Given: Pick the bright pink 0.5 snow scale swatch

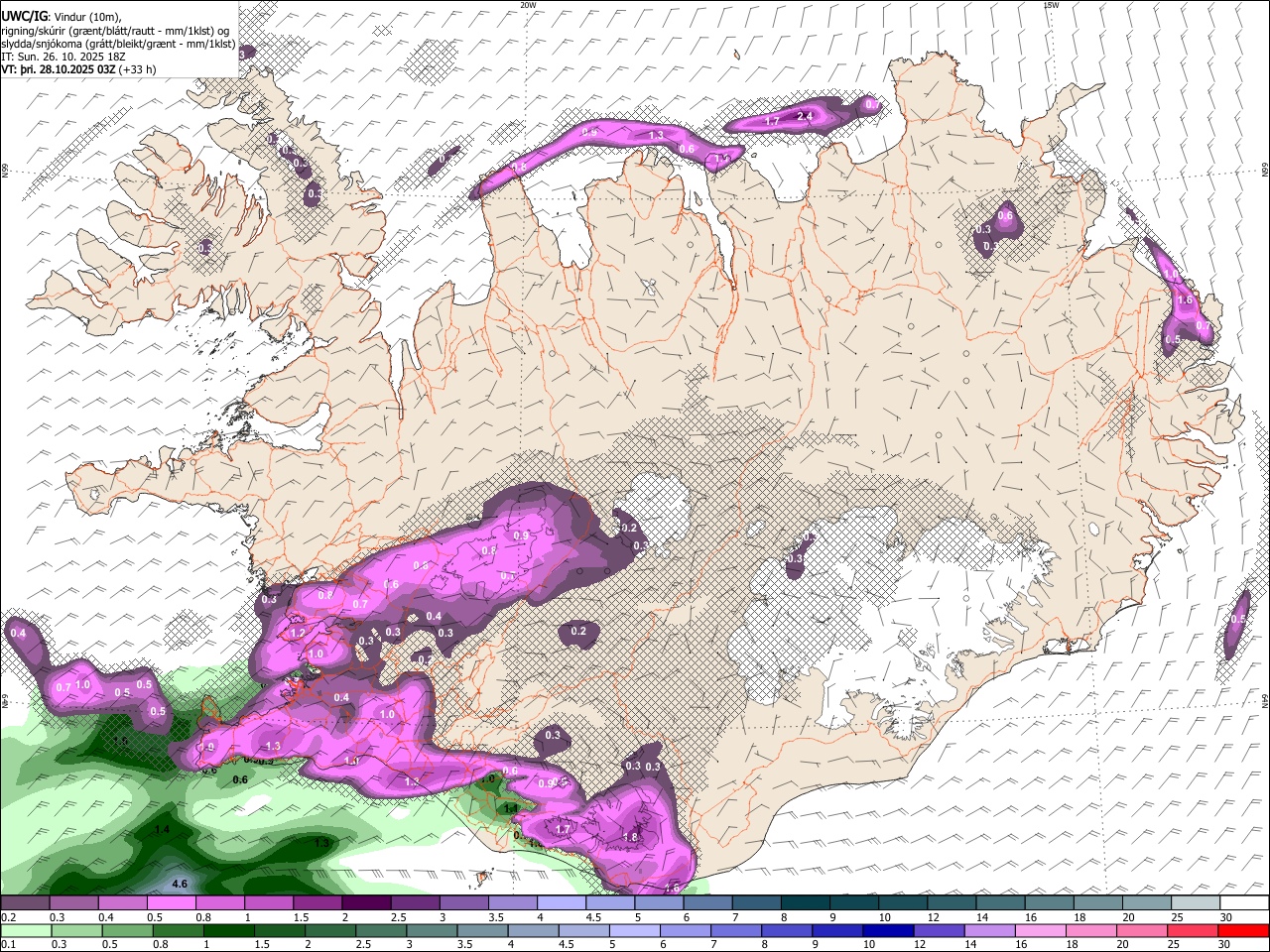Looking at the screenshot, I should (x=171, y=902).
